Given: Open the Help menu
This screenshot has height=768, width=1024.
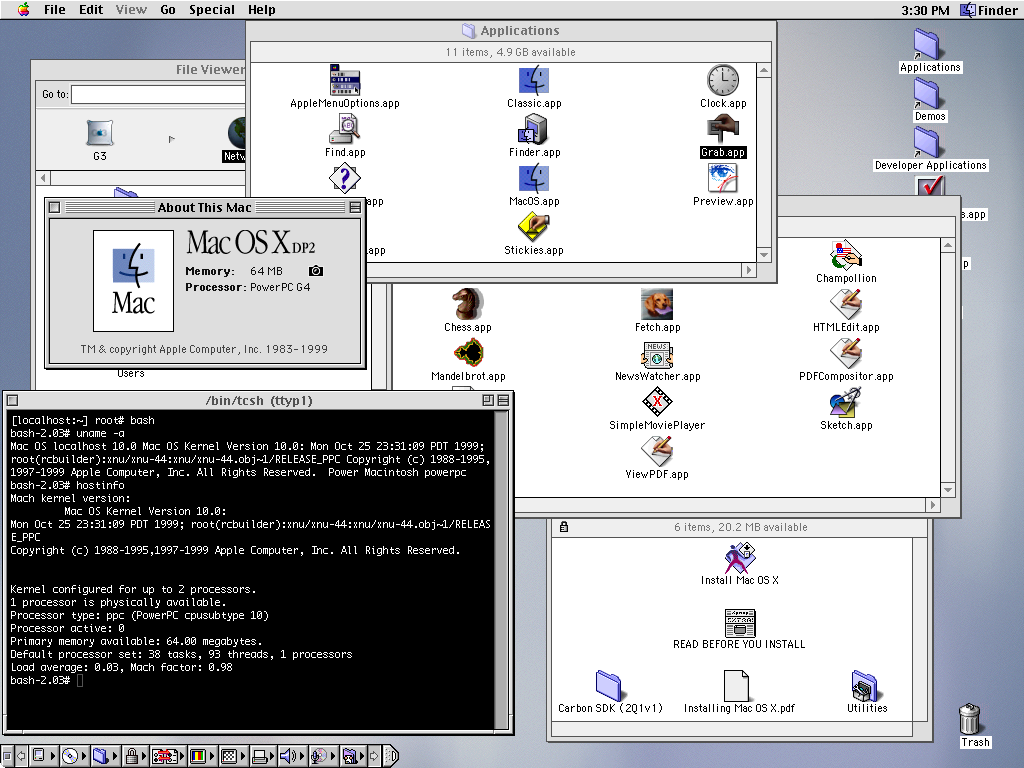Looking at the screenshot, I should pyautogui.click(x=261, y=10).
